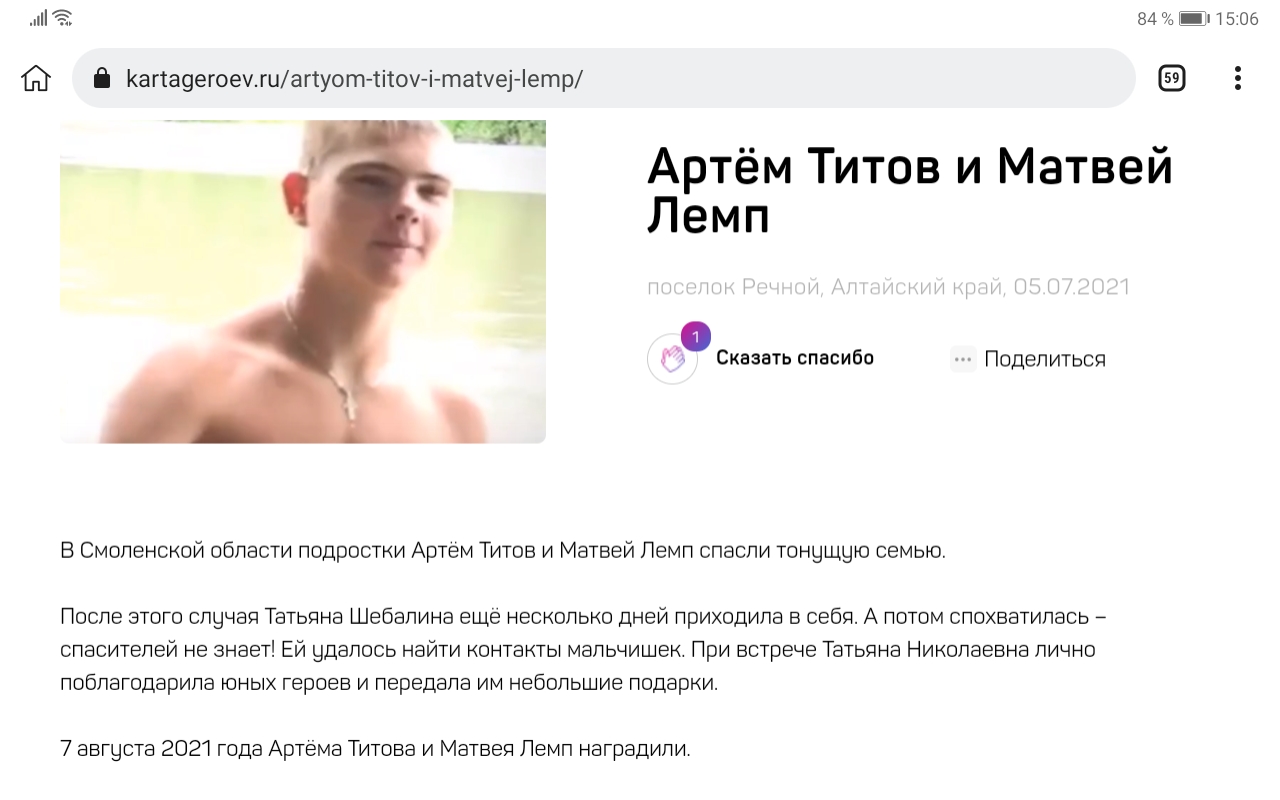1280x800 pixels.
Task: Tap the browser home icon
Action: 36,79
